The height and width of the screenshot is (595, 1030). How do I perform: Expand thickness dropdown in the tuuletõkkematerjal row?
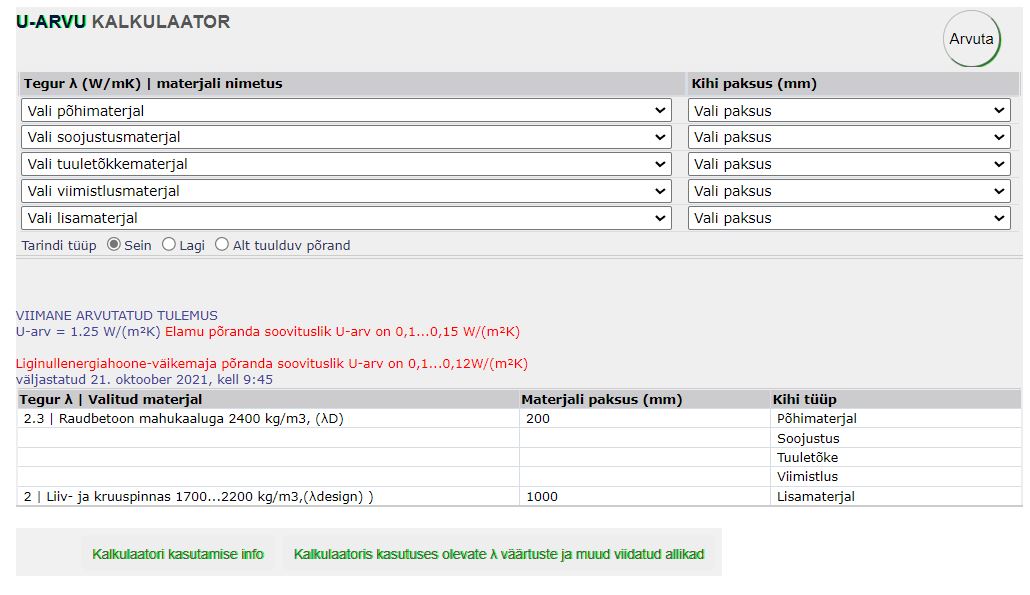(x=849, y=165)
